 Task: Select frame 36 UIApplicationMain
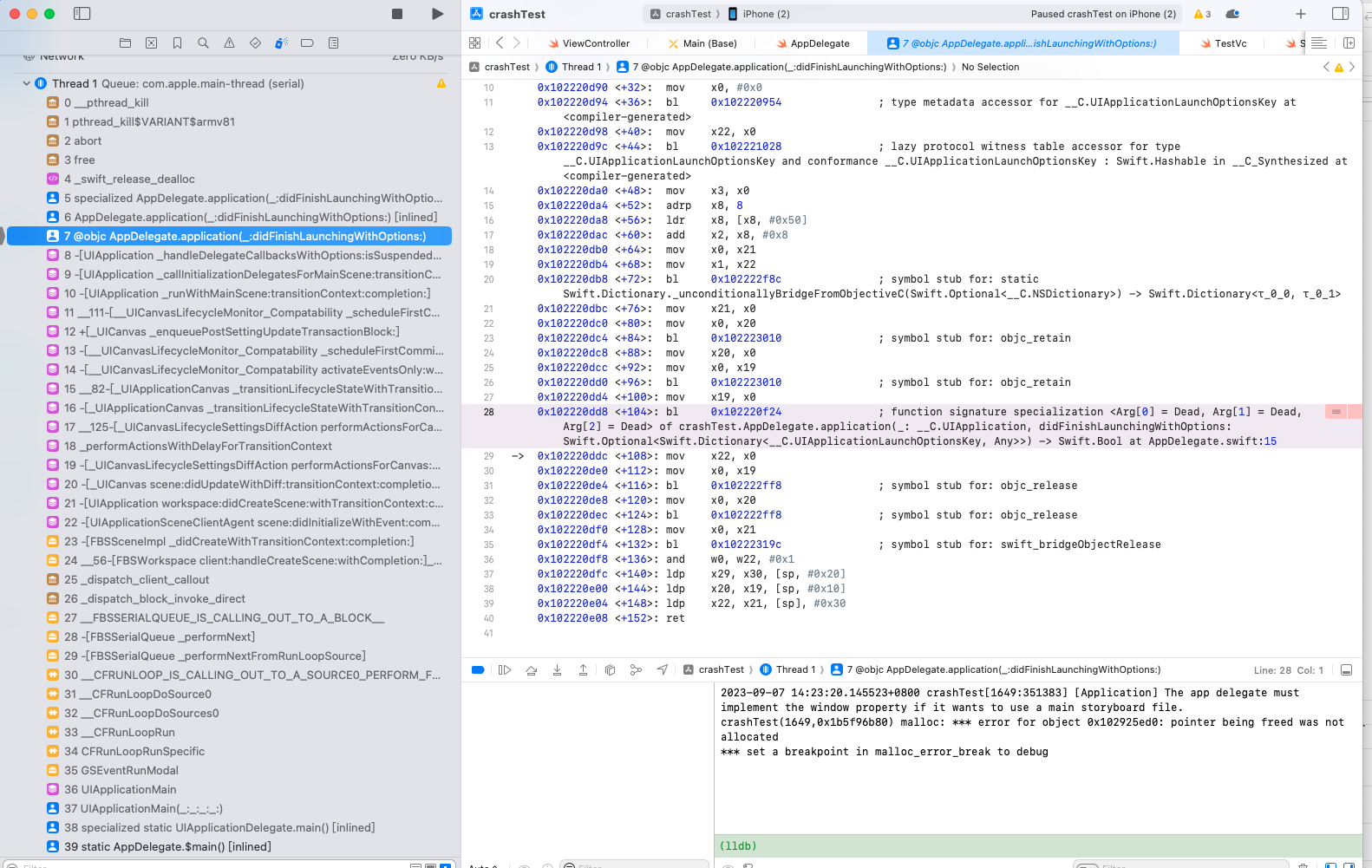click(x=121, y=789)
